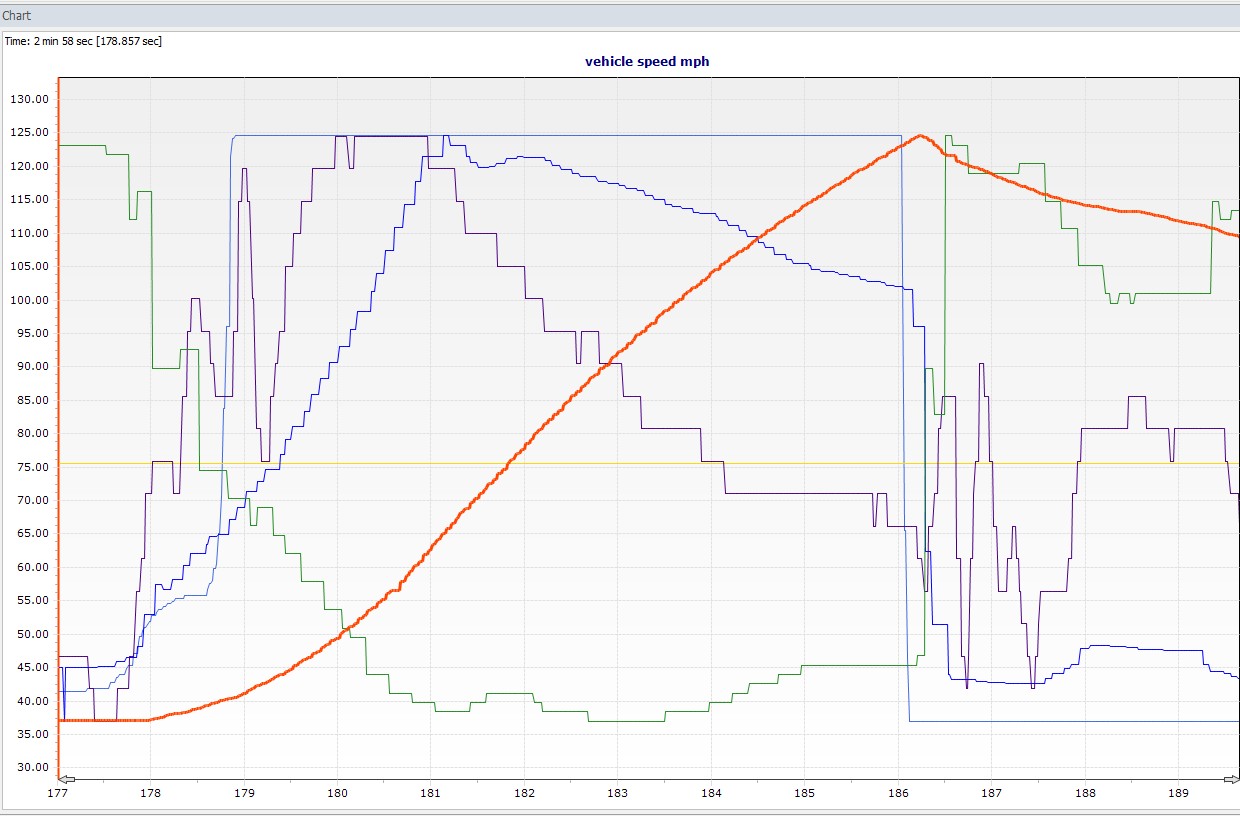Click the 178 time axis label
1240x816 pixels.
point(150,794)
